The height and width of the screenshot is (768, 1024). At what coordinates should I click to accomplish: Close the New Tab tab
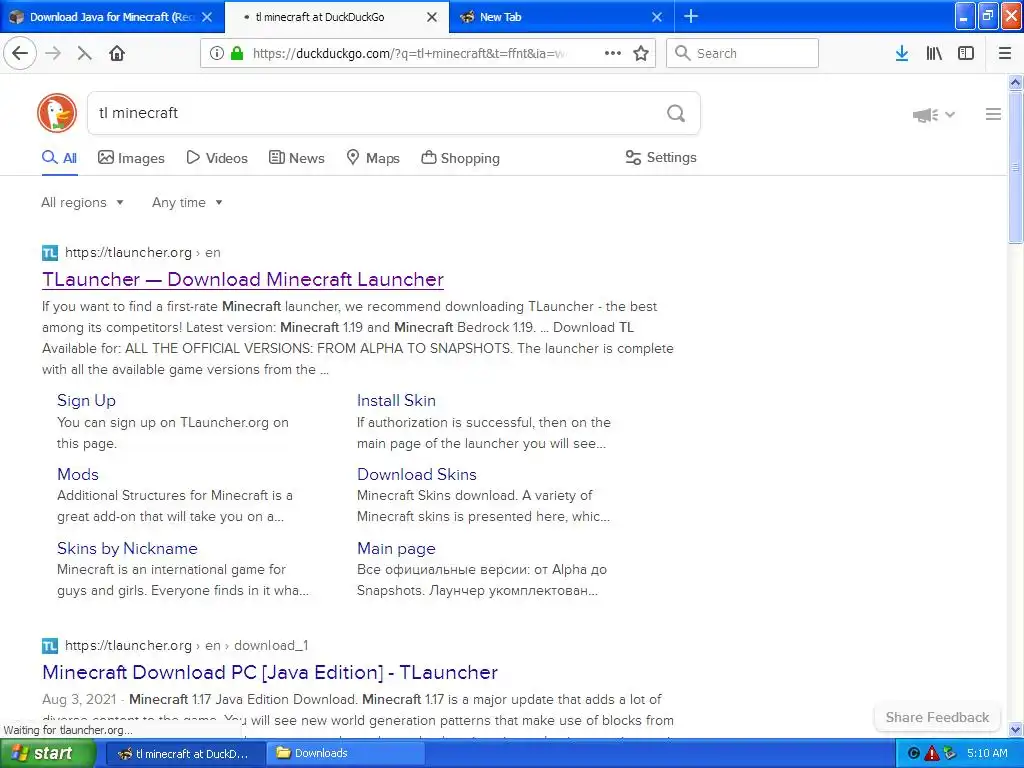click(x=657, y=17)
